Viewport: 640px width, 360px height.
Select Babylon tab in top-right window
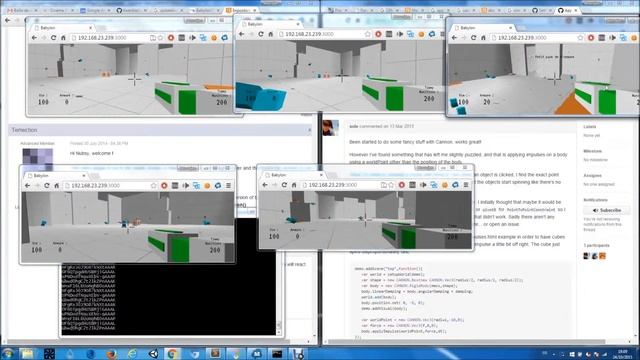(482, 27)
